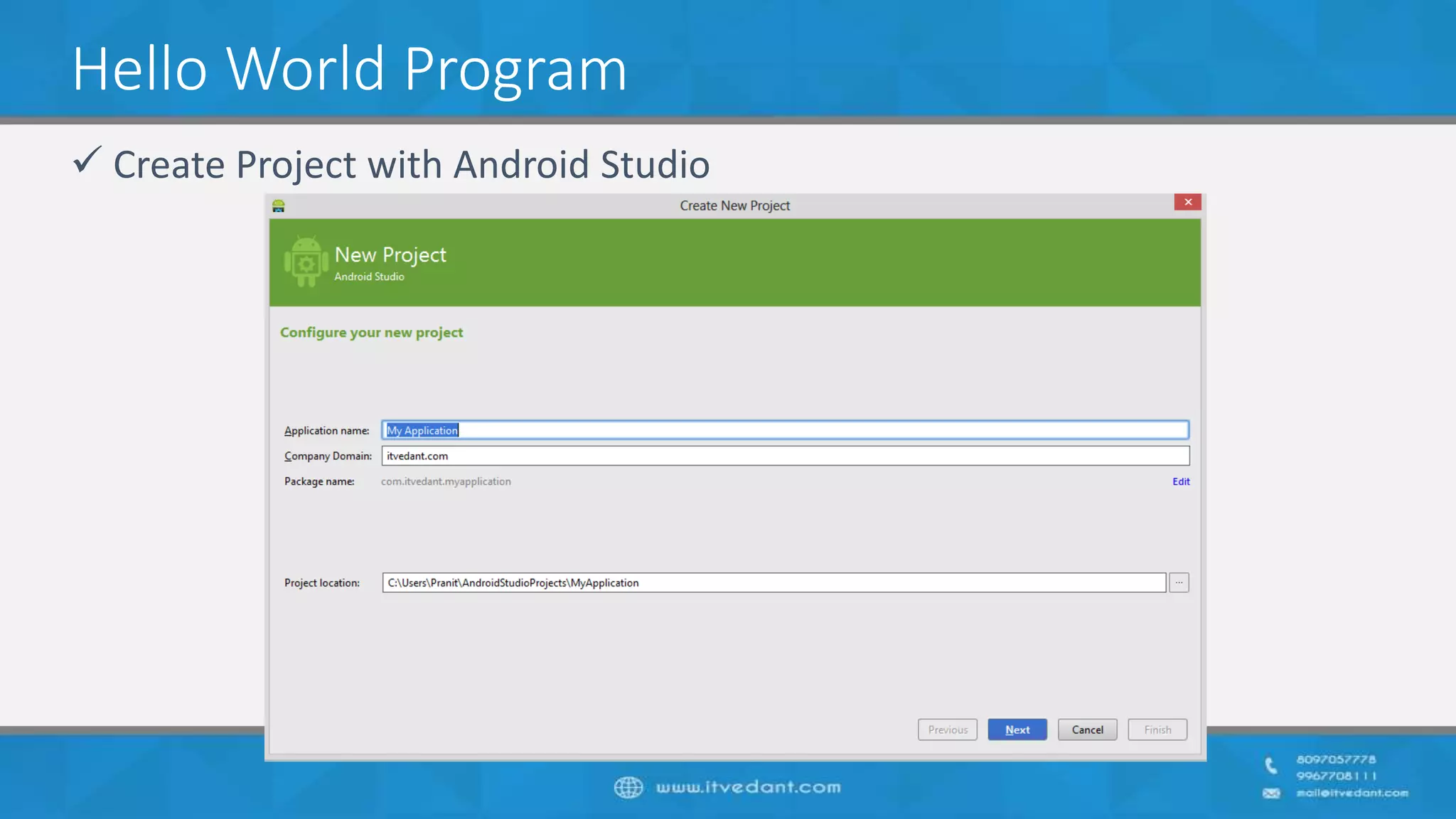Image resolution: width=1456 pixels, height=819 pixels.
Task: Click the Next button
Action: [x=1017, y=730]
